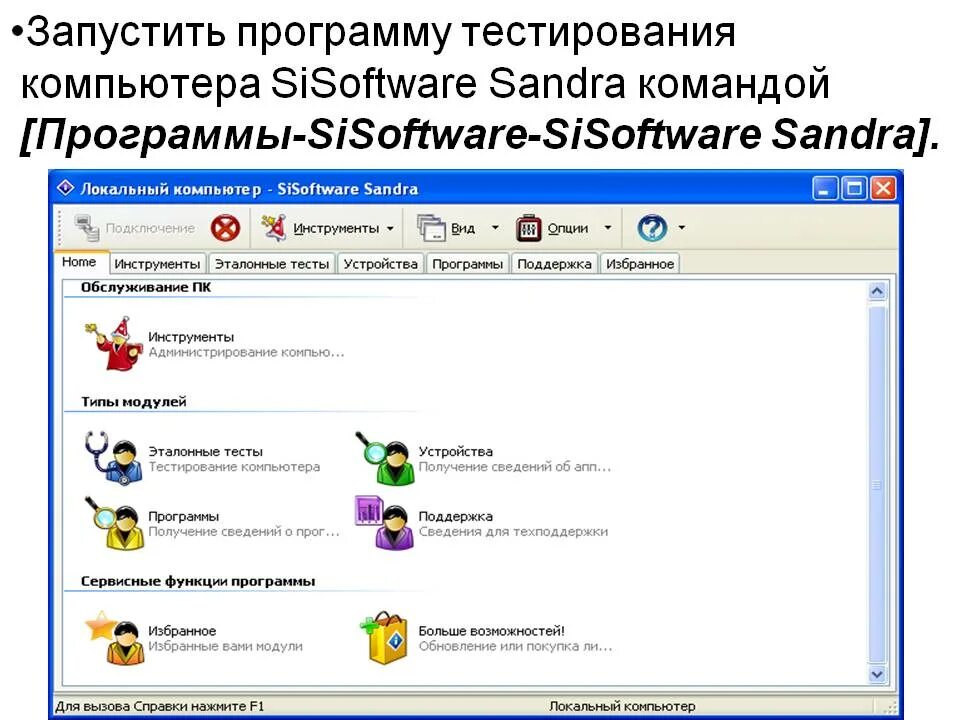This screenshot has height=720, width=960.
Task: Expand the Вид toolbar dropdown arrow
Action: (x=495, y=228)
